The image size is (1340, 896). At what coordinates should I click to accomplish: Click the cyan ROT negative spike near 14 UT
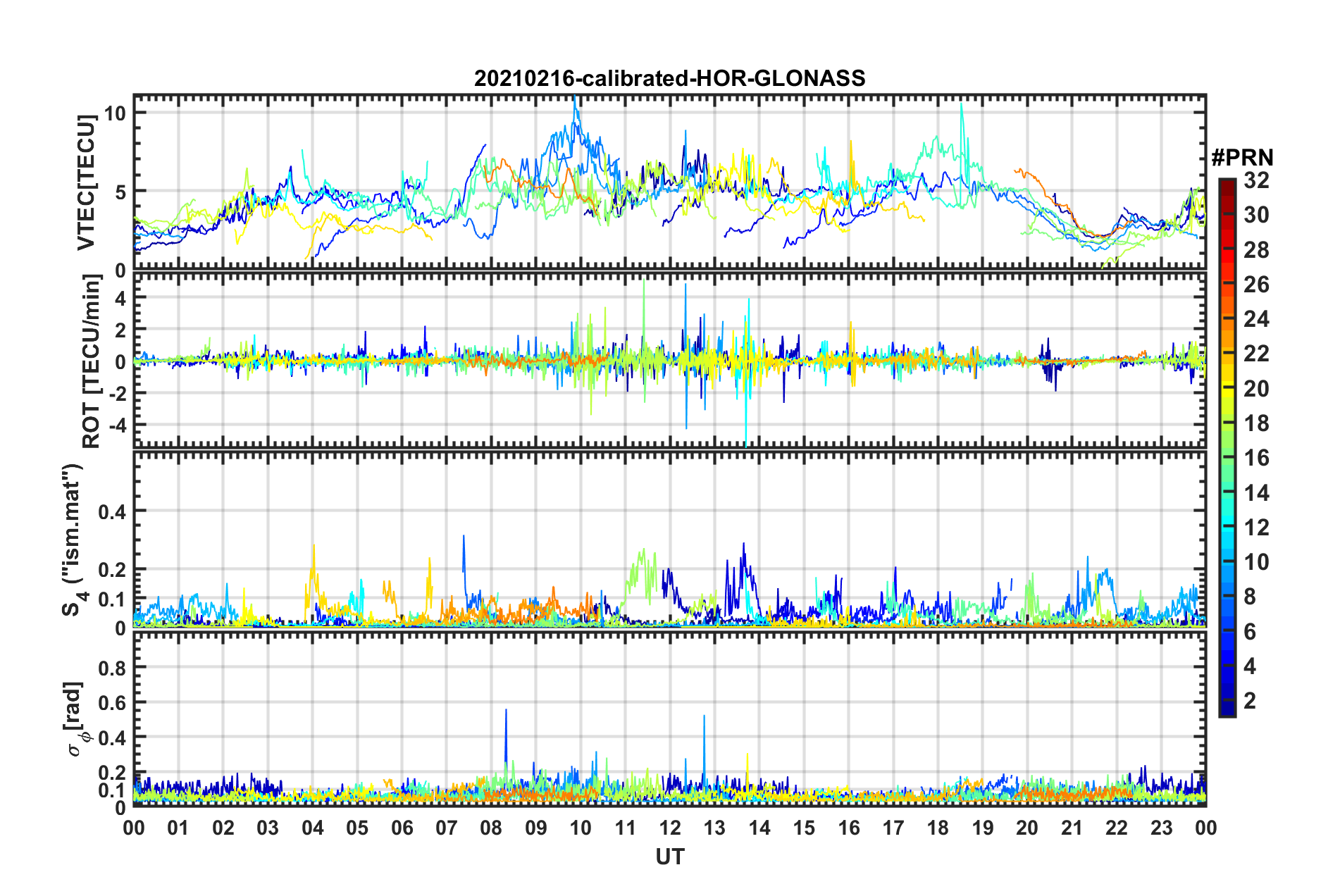tap(745, 430)
